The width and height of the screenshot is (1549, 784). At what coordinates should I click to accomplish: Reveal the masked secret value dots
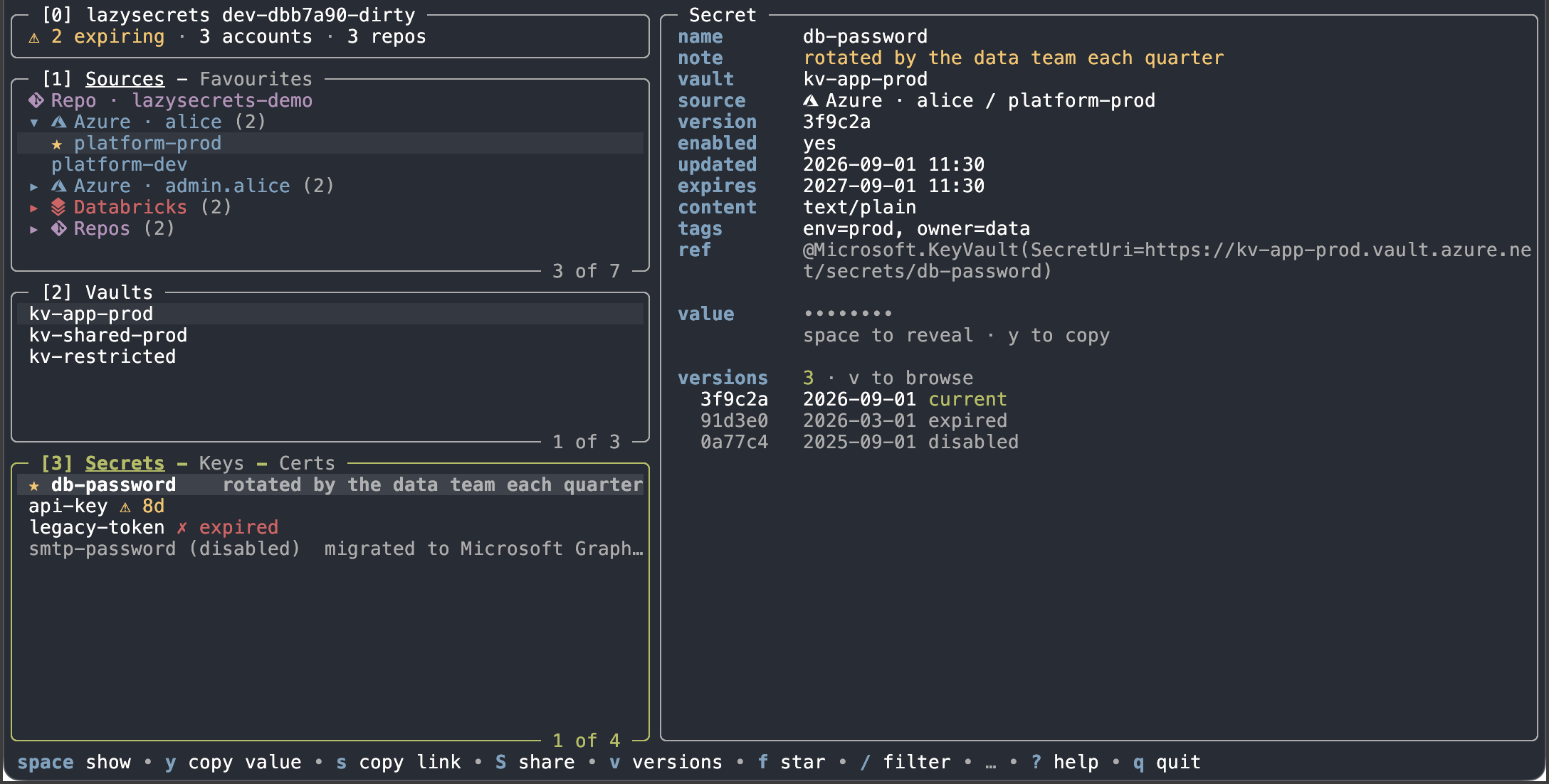coord(847,314)
